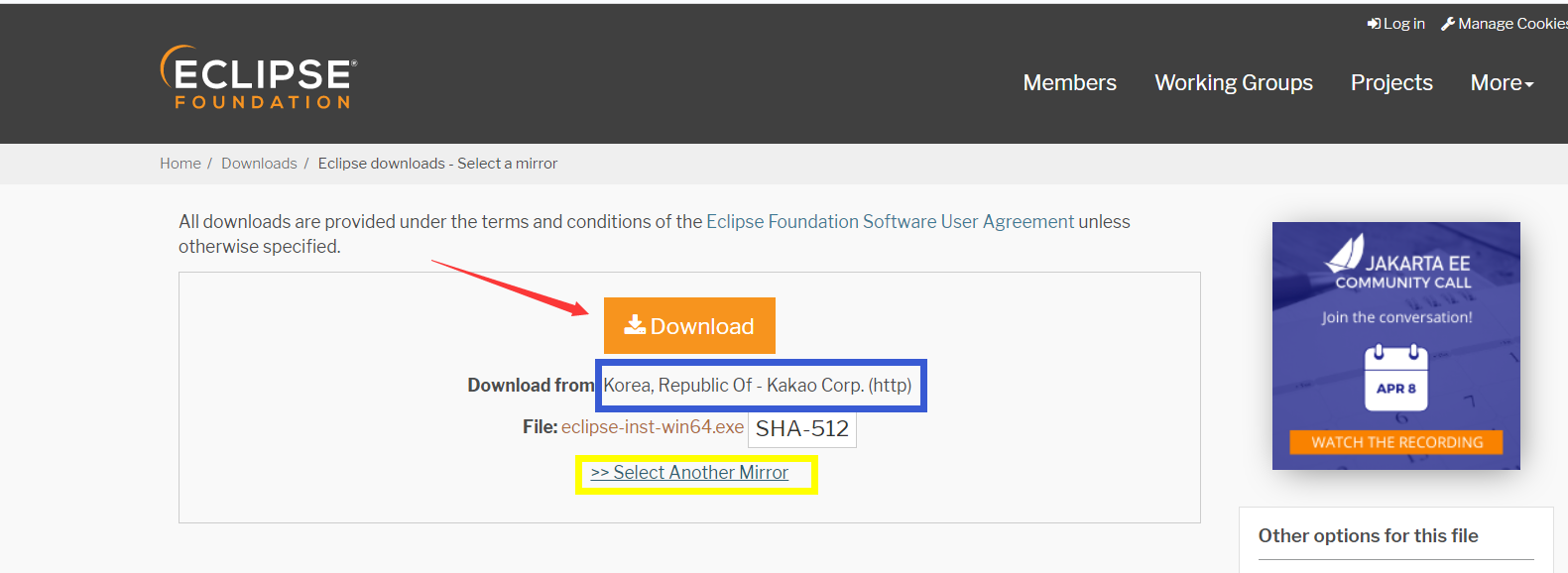Select Members in the navigation bar
This screenshot has width=1568, height=573.
pos(1069,83)
